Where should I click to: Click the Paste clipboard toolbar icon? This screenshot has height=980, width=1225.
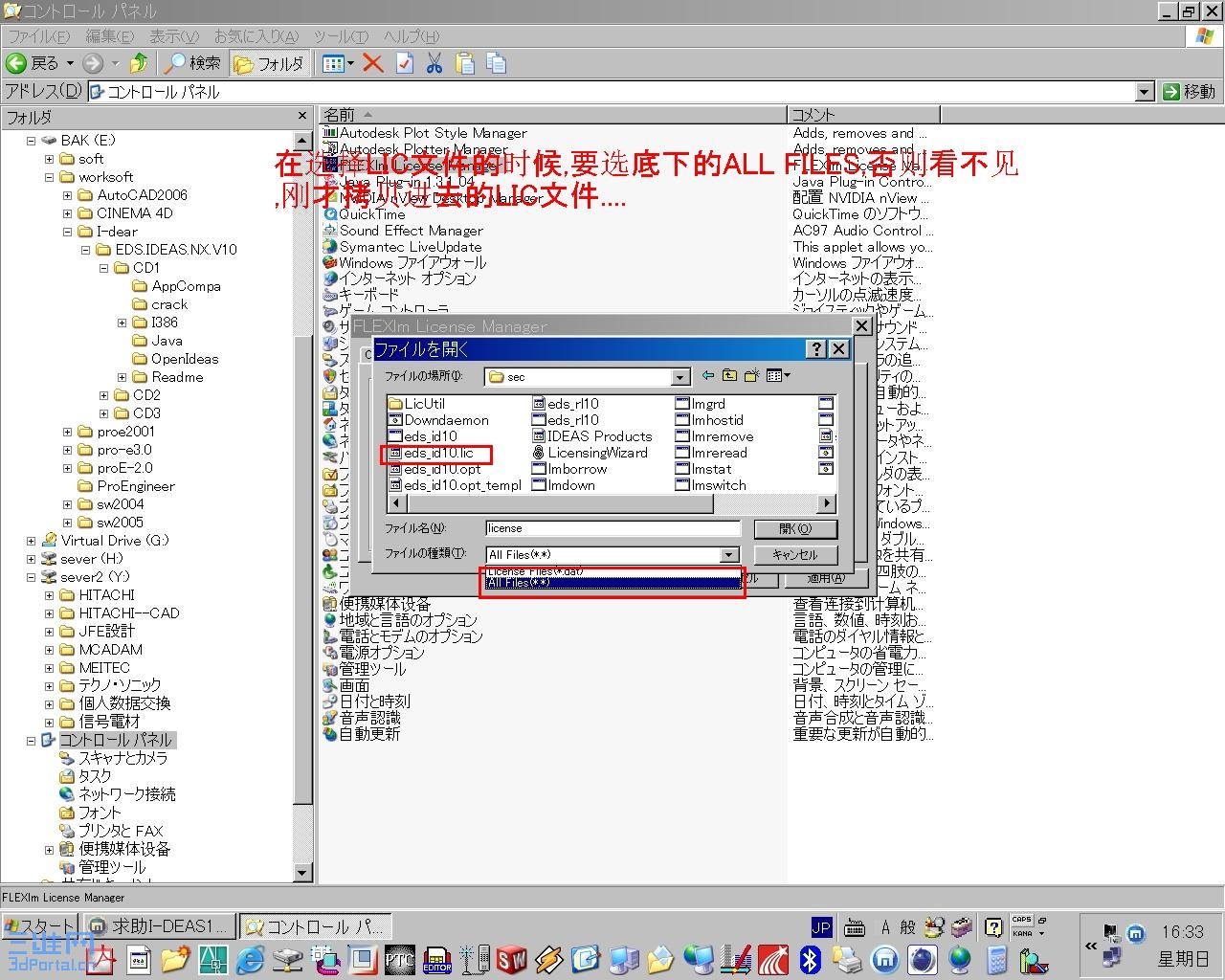465,64
